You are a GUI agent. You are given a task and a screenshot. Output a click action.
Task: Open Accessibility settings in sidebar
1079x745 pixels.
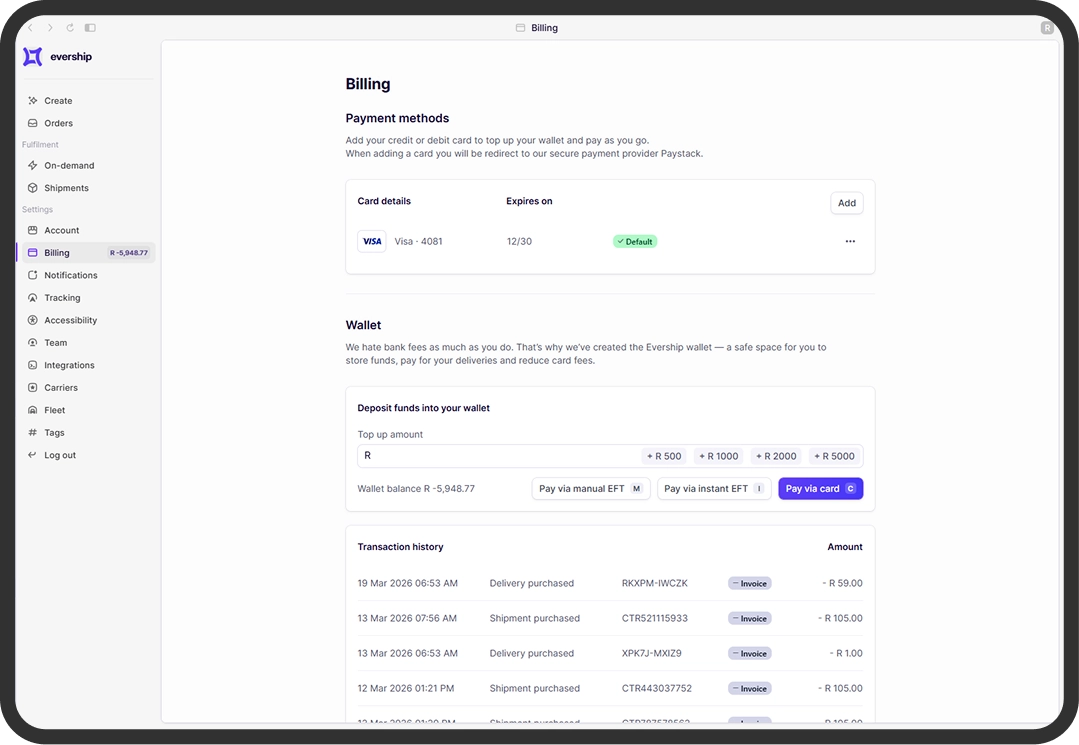[x=70, y=321]
